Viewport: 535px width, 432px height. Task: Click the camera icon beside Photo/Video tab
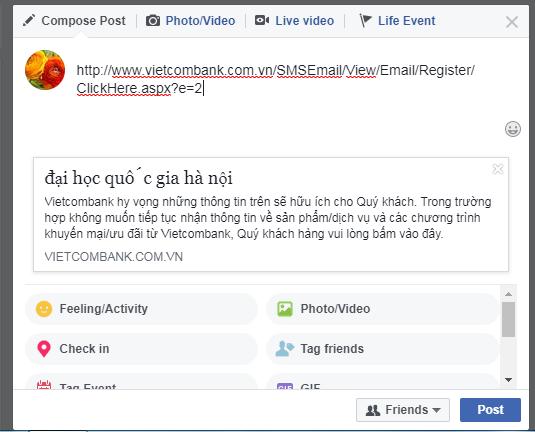pos(153,21)
